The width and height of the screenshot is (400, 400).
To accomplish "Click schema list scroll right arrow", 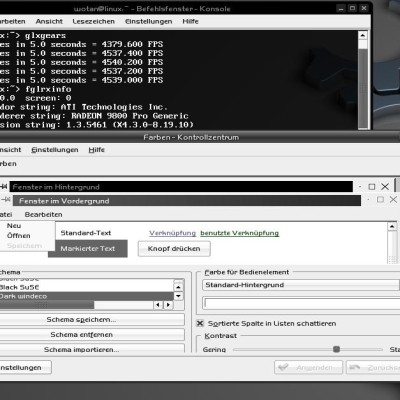I will tap(168, 305).
